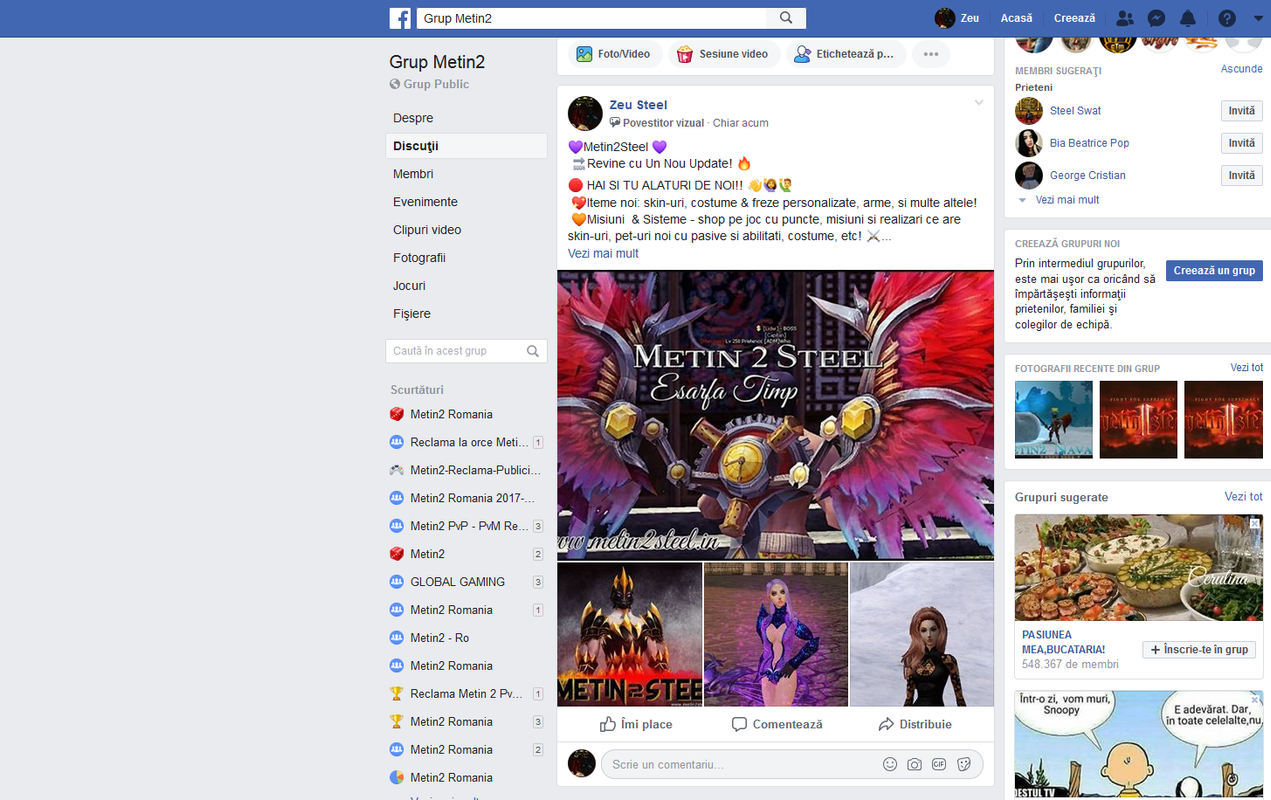Open the help question mark icon
1271x800 pixels.
1227,18
